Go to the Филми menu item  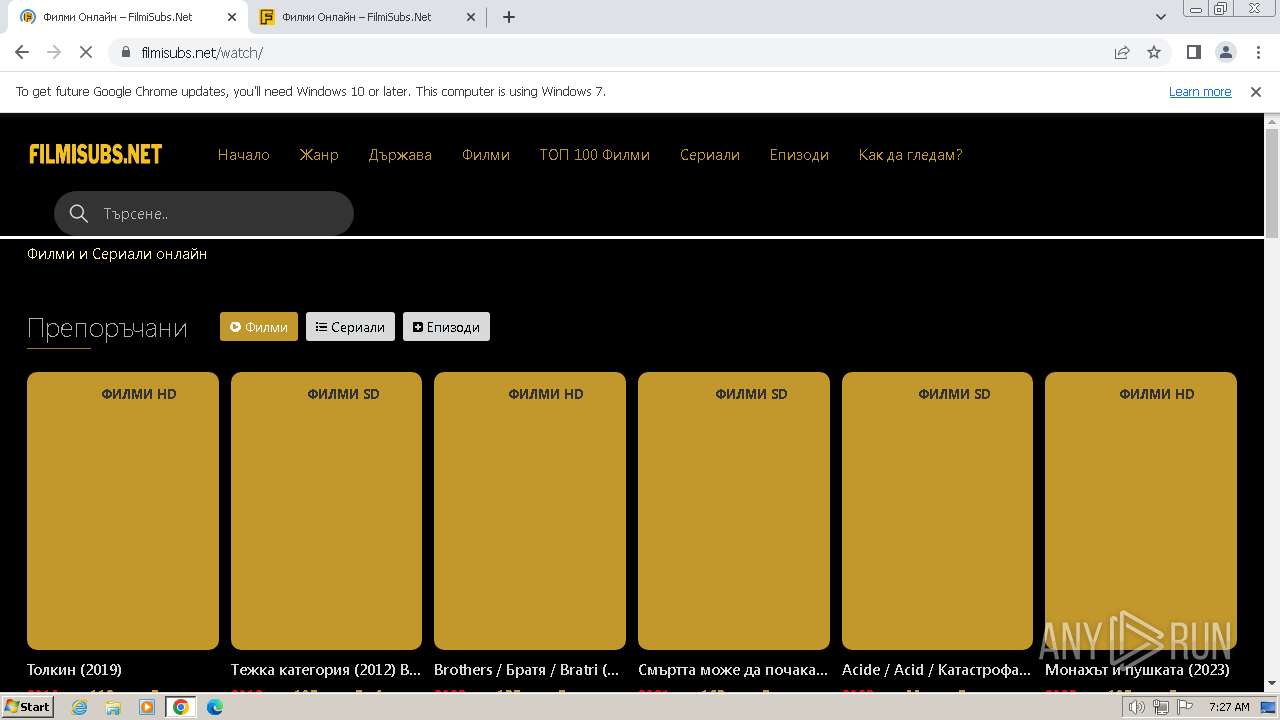486,154
